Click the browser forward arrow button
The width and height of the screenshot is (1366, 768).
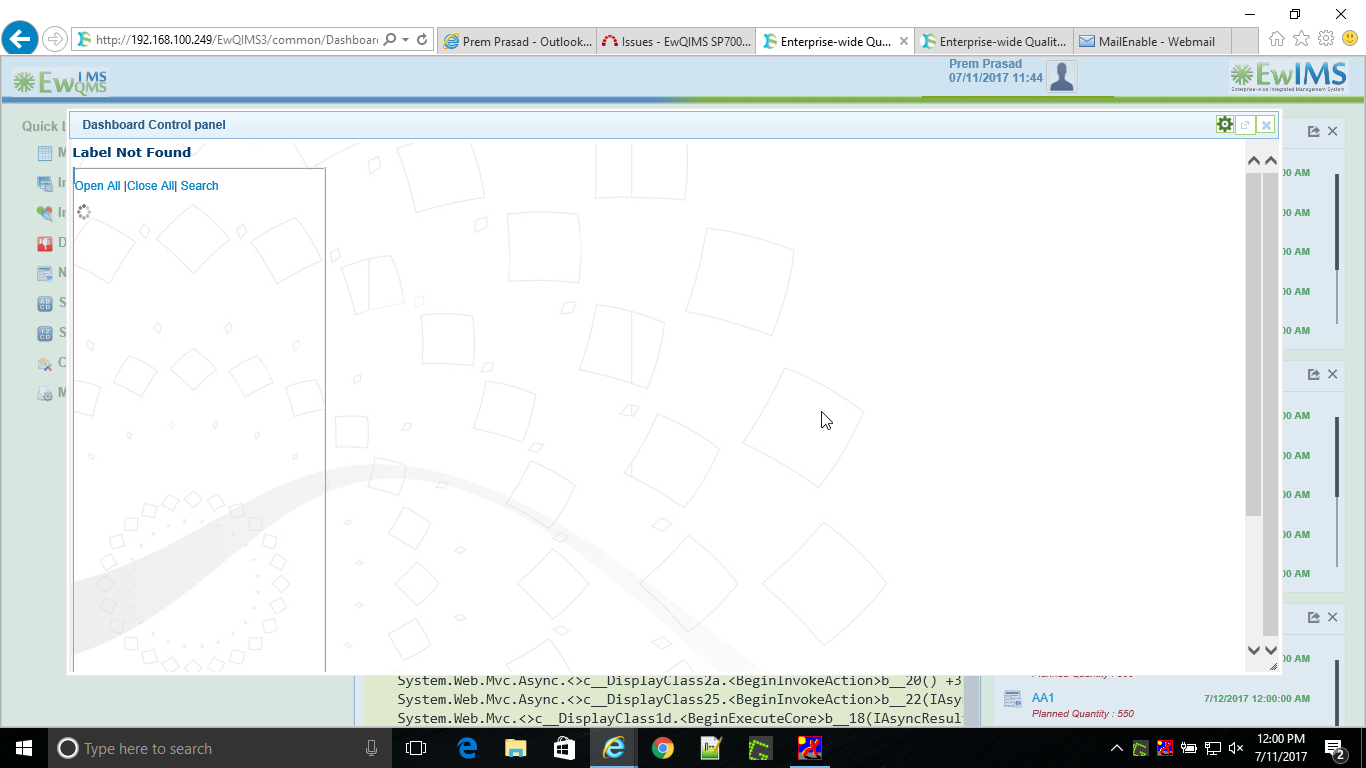54,39
